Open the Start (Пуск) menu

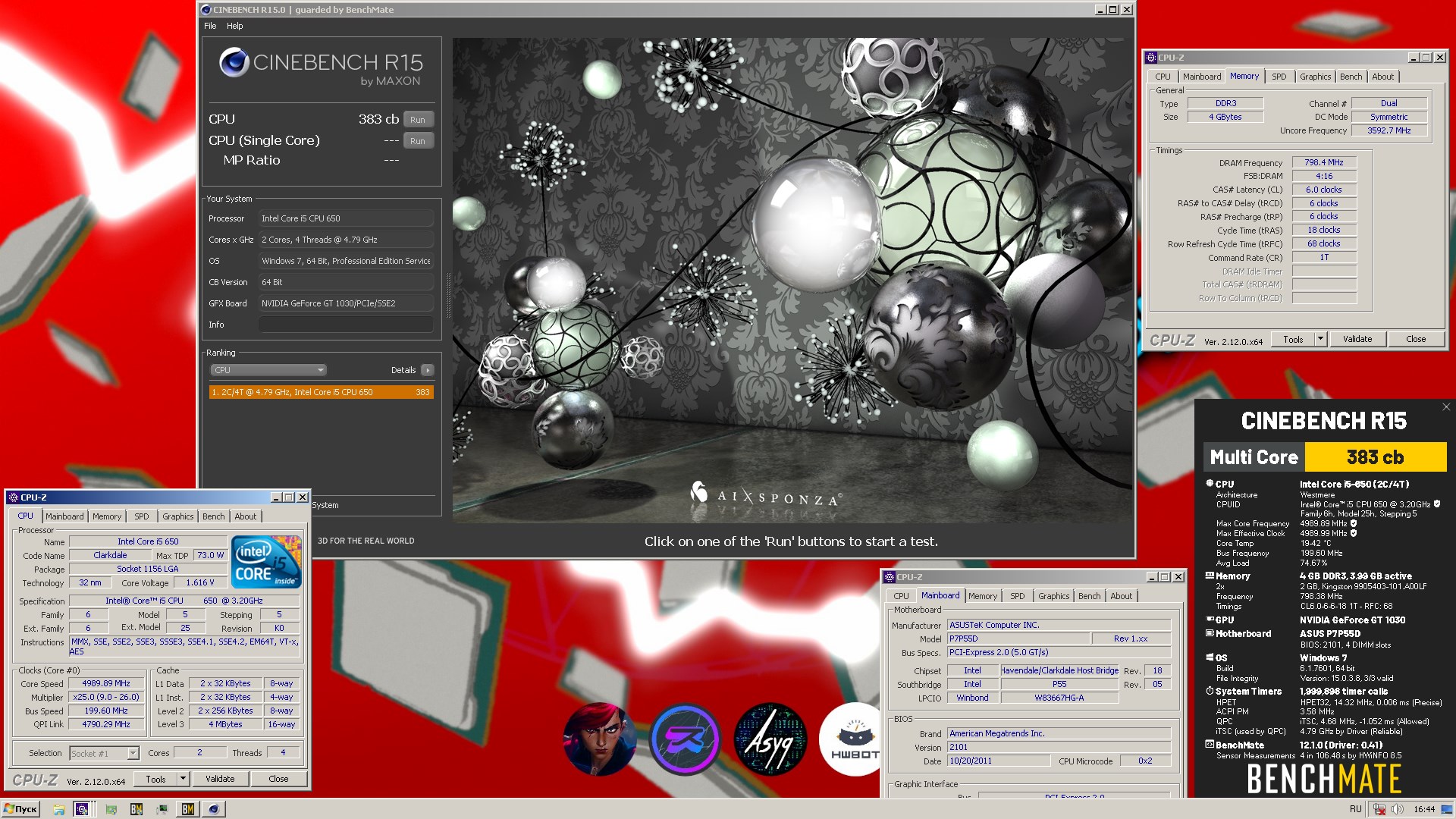point(20,809)
